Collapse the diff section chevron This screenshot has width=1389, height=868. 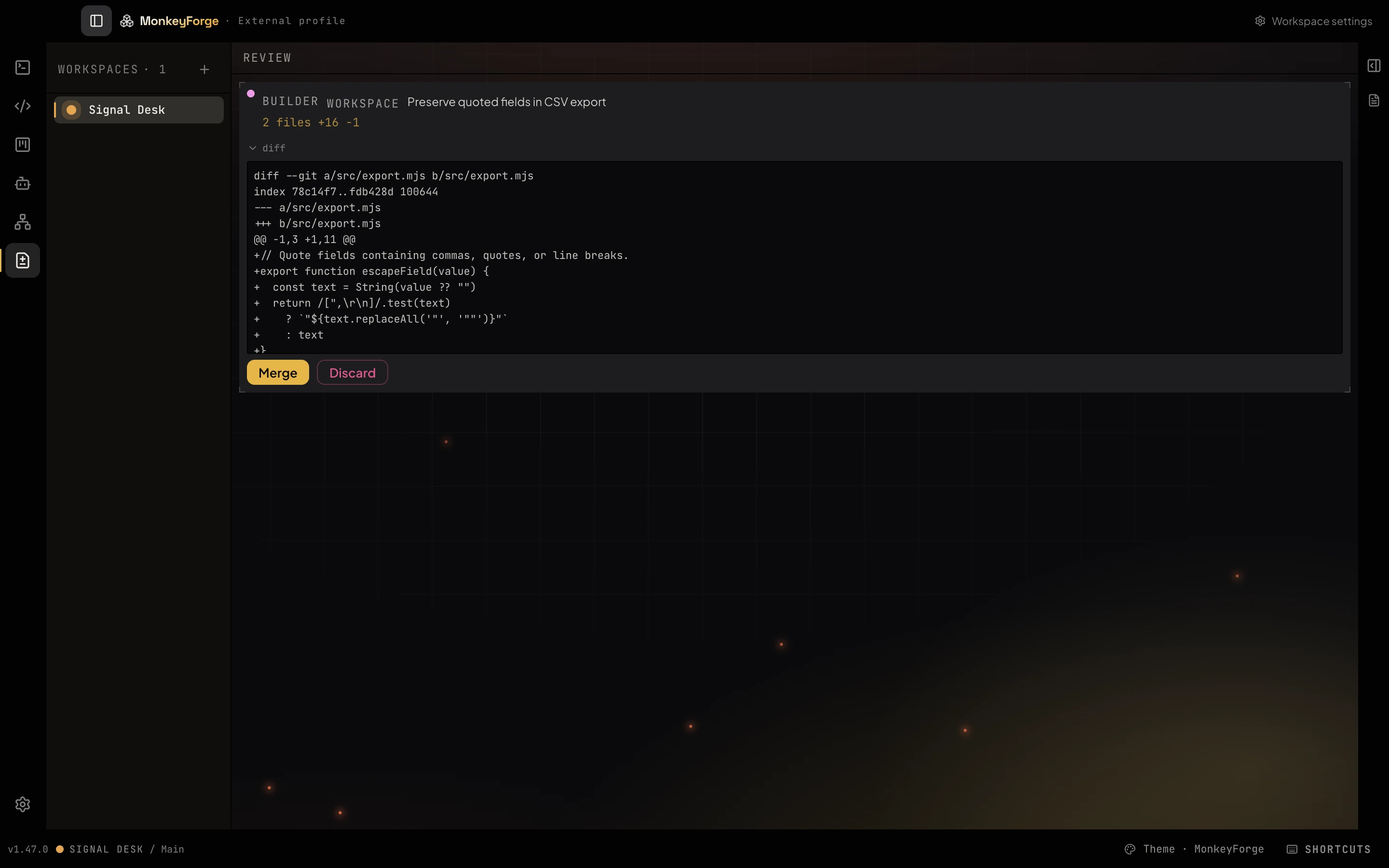253,148
